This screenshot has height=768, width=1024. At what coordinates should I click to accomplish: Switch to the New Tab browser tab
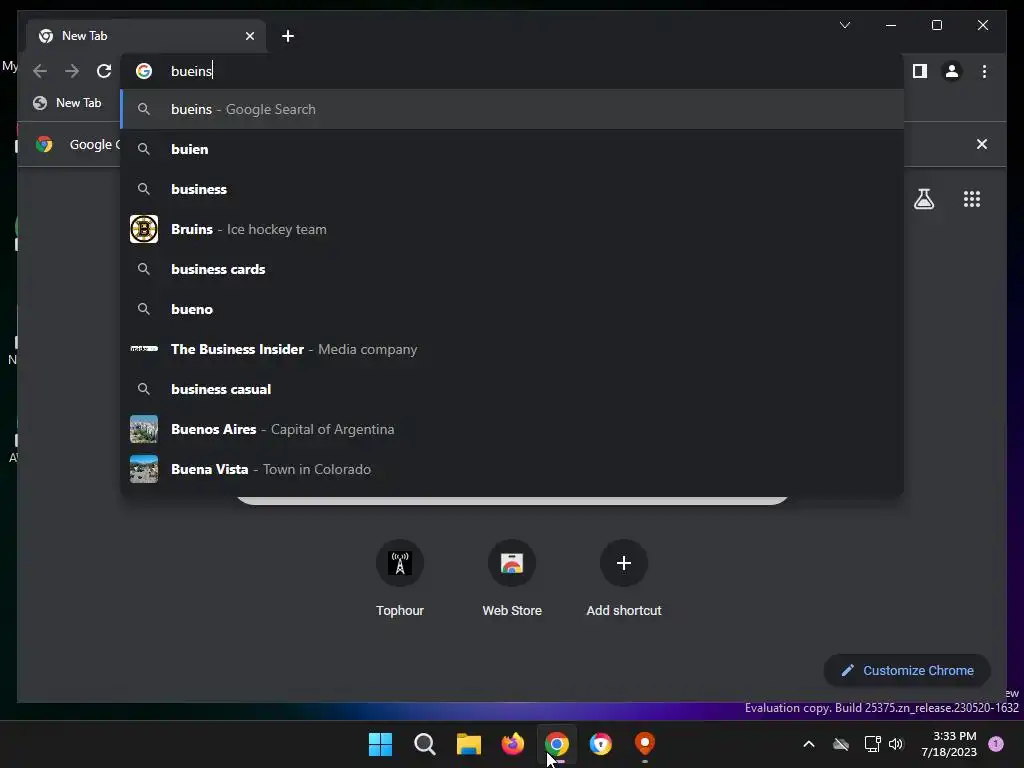click(x=146, y=36)
